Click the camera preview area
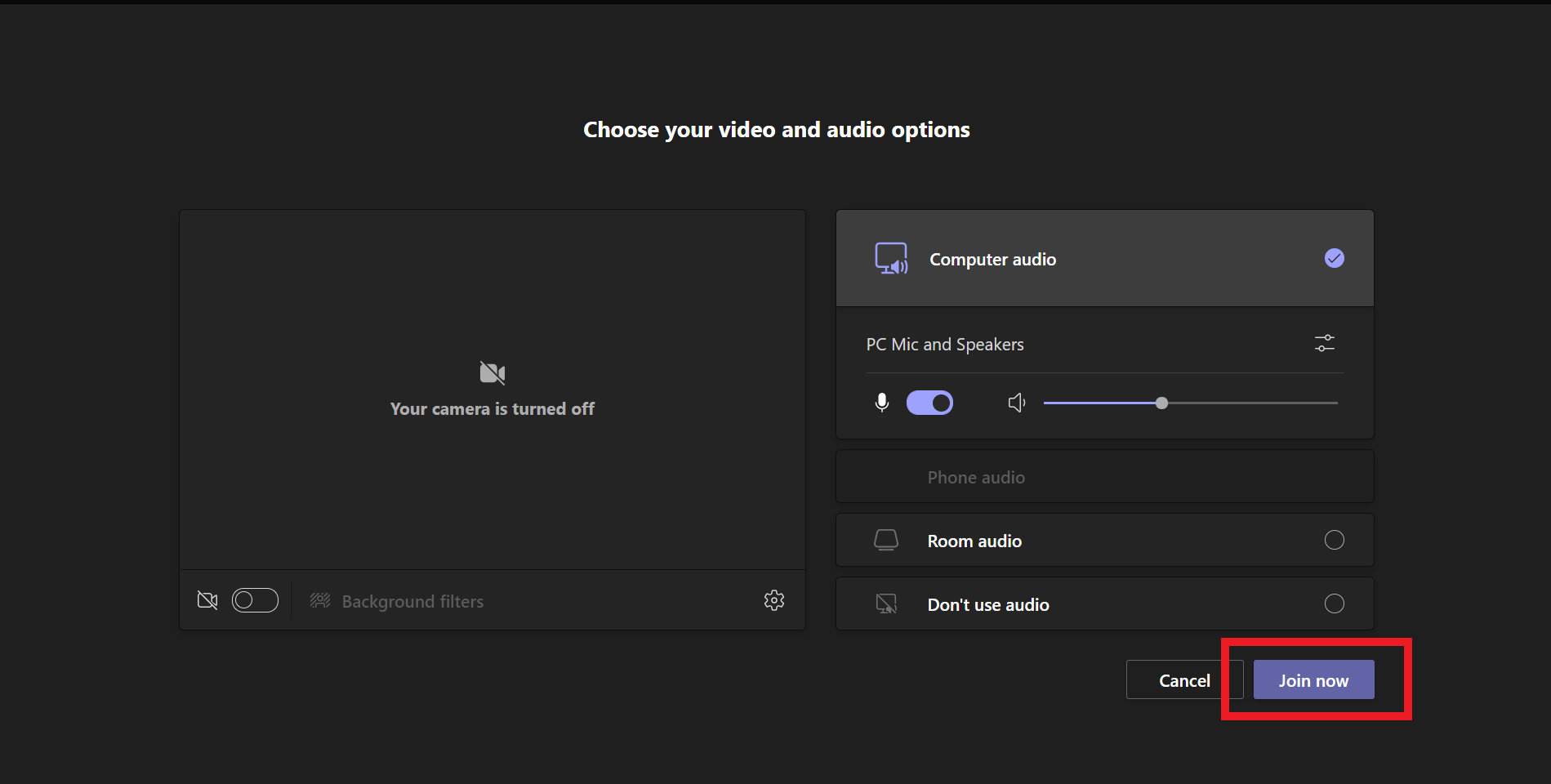The height and width of the screenshot is (784, 1551). (492, 390)
